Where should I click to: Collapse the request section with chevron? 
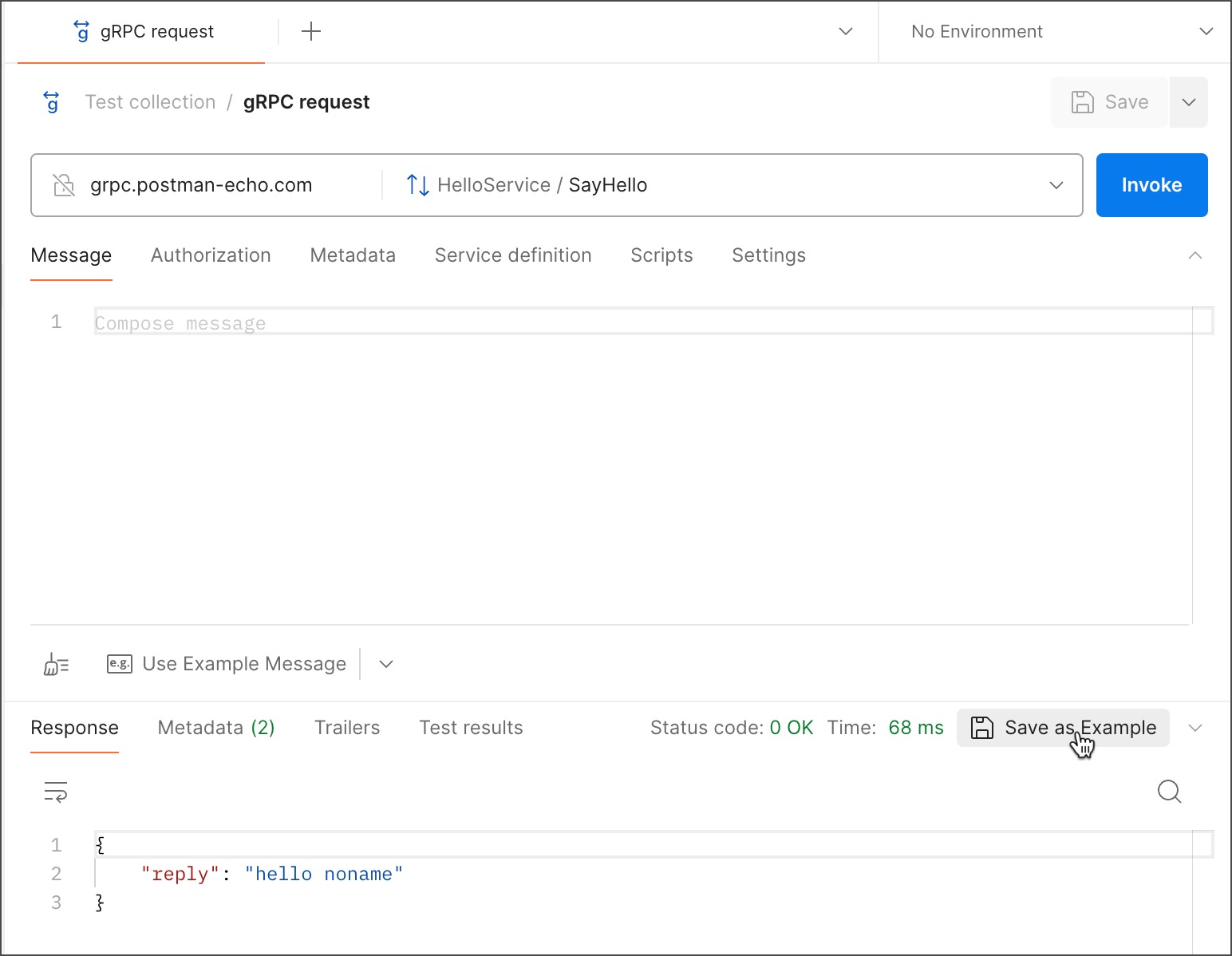(1194, 255)
